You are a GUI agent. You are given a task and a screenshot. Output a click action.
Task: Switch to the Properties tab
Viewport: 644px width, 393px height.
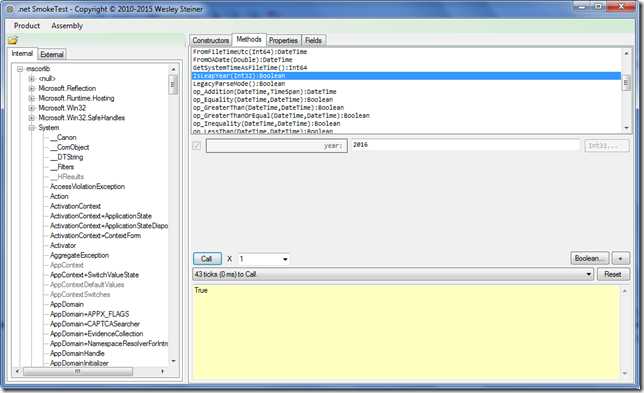283,40
